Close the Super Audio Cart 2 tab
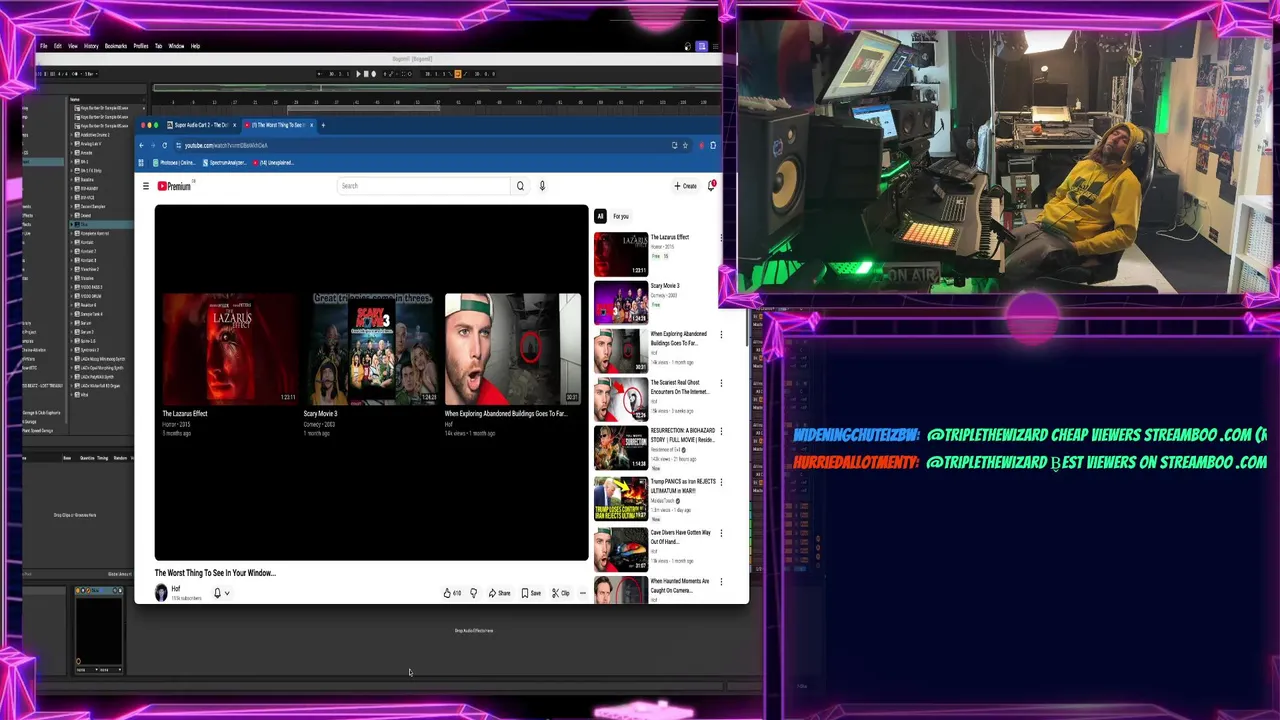Image resolution: width=1280 pixels, height=720 pixels. click(234, 125)
